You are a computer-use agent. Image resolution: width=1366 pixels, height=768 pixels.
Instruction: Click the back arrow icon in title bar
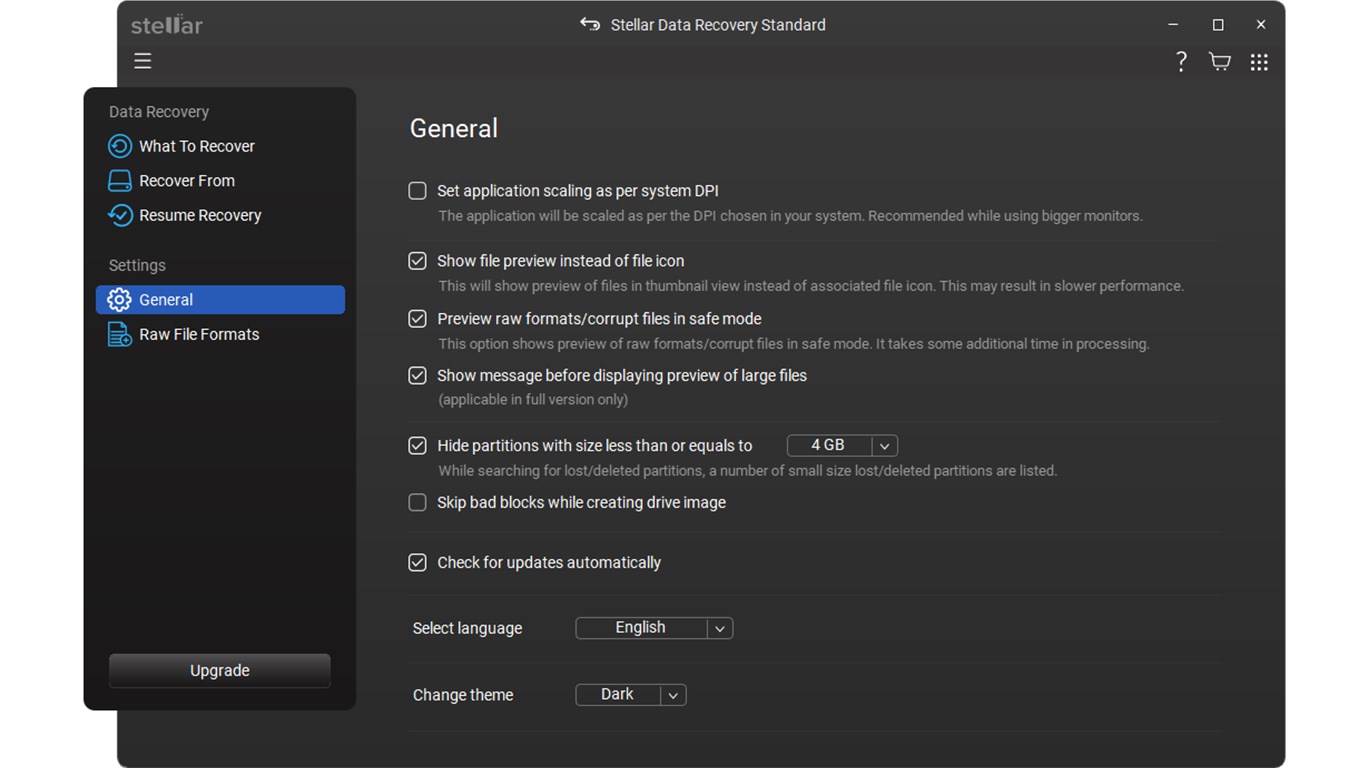point(590,24)
